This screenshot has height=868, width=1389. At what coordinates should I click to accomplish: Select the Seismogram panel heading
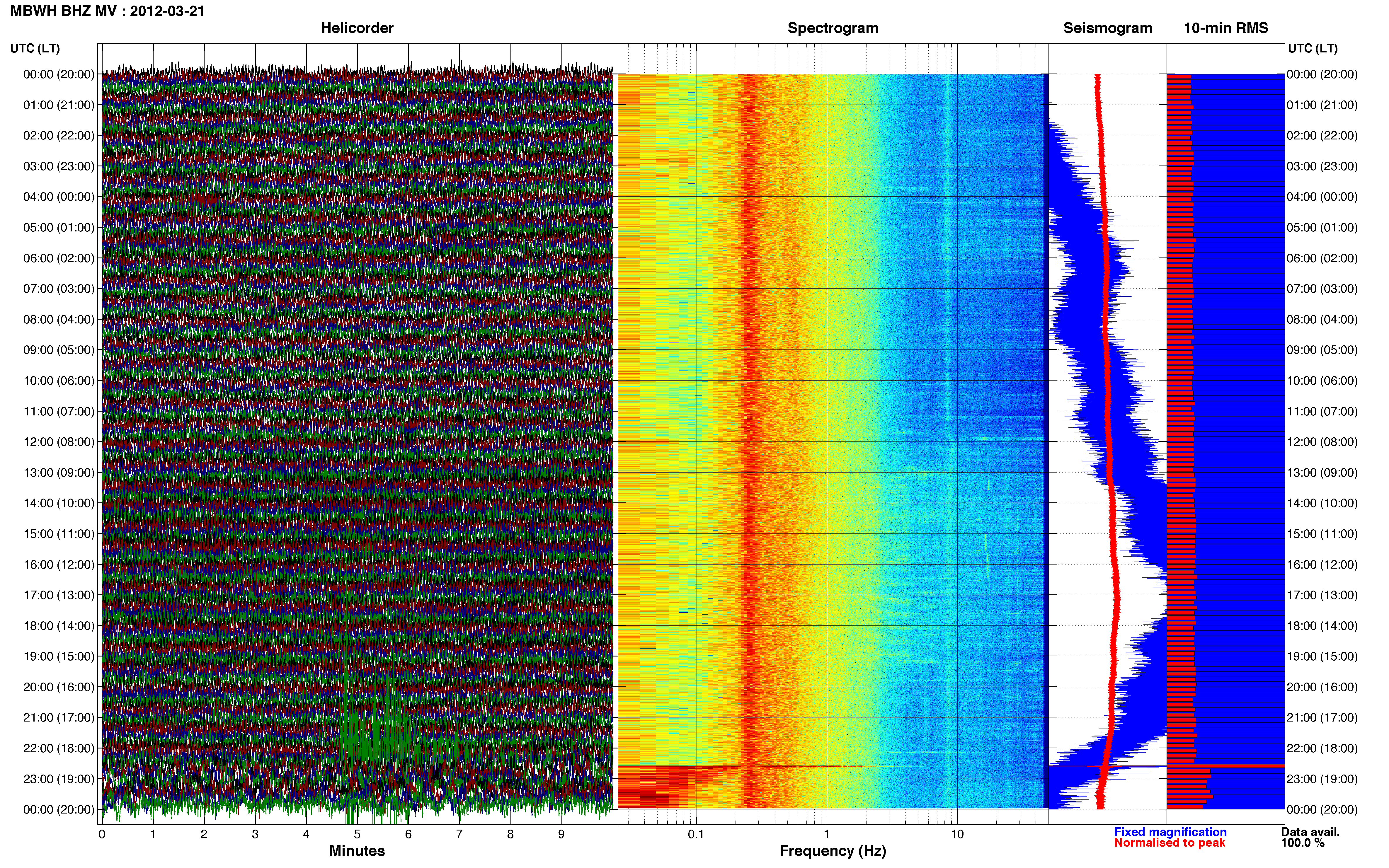[x=1108, y=28]
